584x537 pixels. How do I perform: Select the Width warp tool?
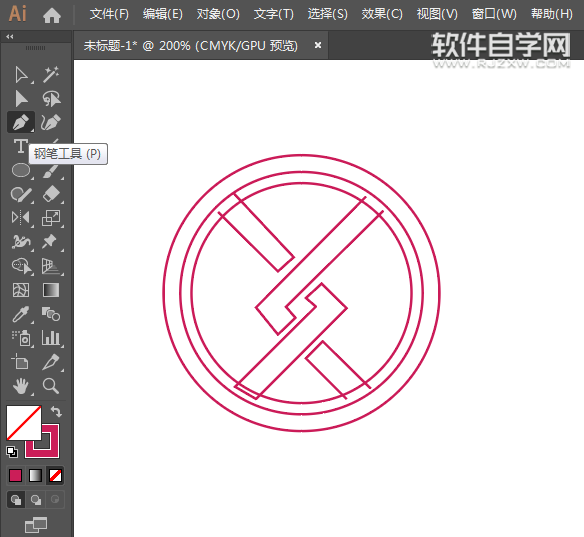click(x=21, y=242)
